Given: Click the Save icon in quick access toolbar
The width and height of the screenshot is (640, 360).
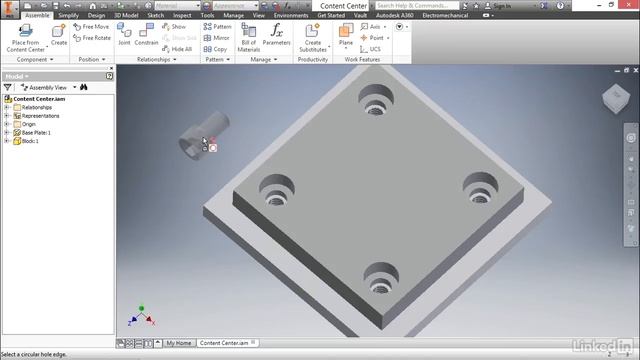Looking at the screenshot, I should click(x=56, y=6).
